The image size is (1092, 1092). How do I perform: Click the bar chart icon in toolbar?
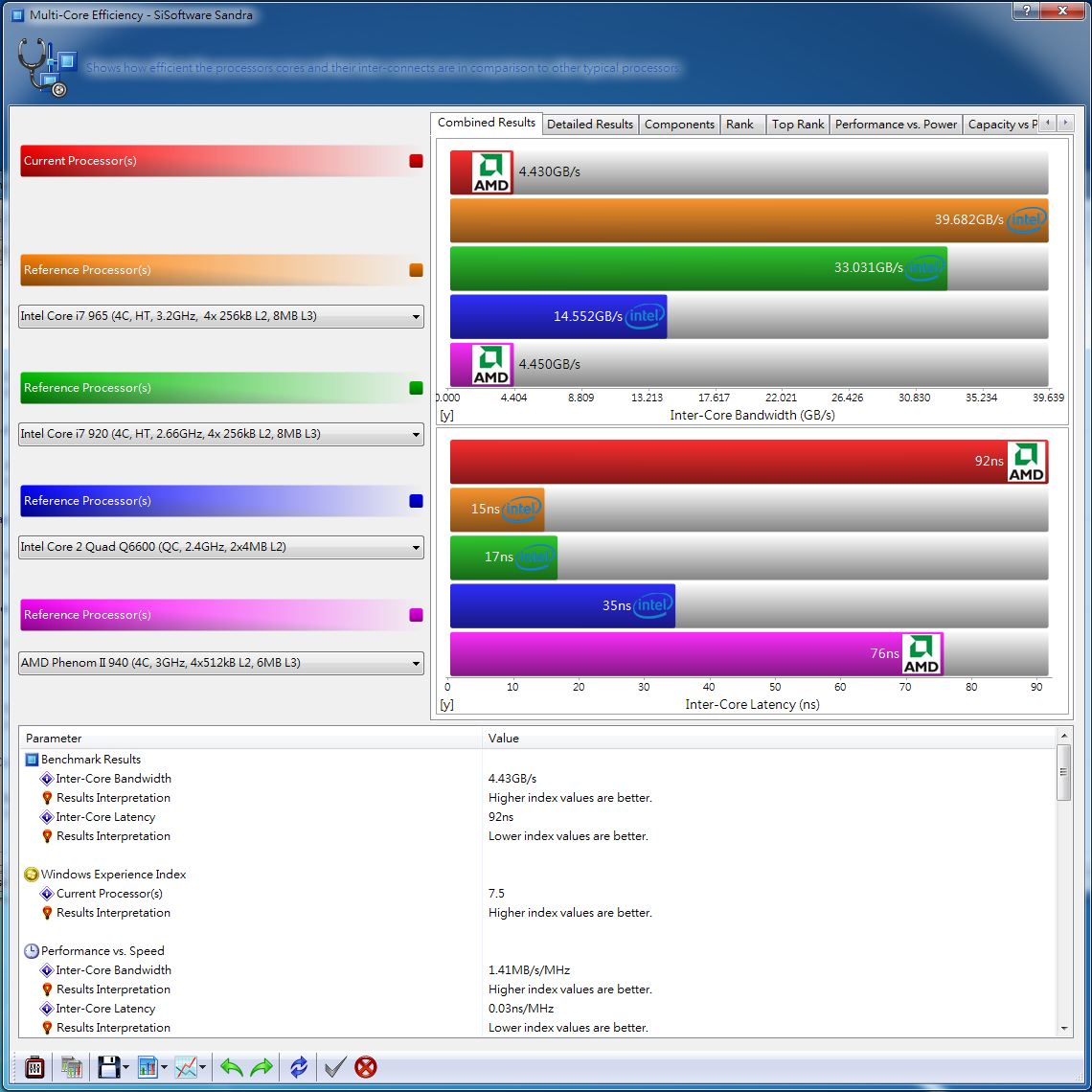point(148,1066)
